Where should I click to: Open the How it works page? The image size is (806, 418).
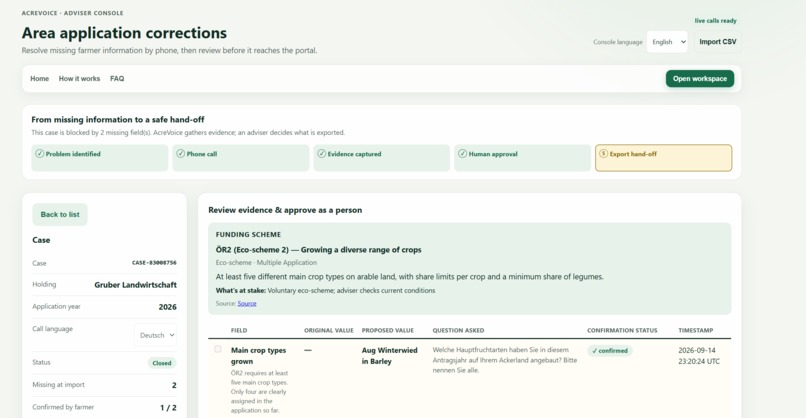pyautogui.click(x=79, y=79)
